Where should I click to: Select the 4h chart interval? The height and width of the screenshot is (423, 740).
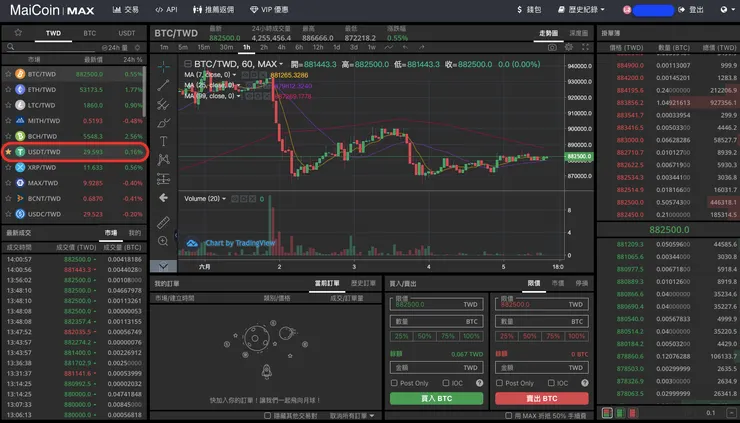click(281, 47)
